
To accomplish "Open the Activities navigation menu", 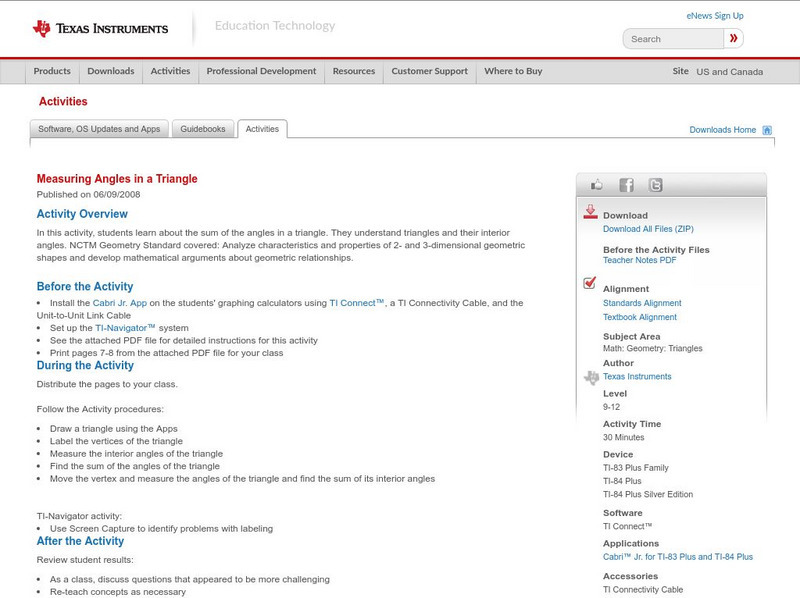I will (x=170, y=71).
